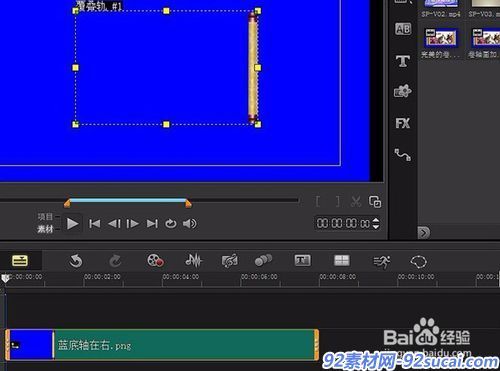Image resolution: width=500 pixels, height=371 pixels.
Task: Open the FX filter library
Action: [x=403, y=123]
